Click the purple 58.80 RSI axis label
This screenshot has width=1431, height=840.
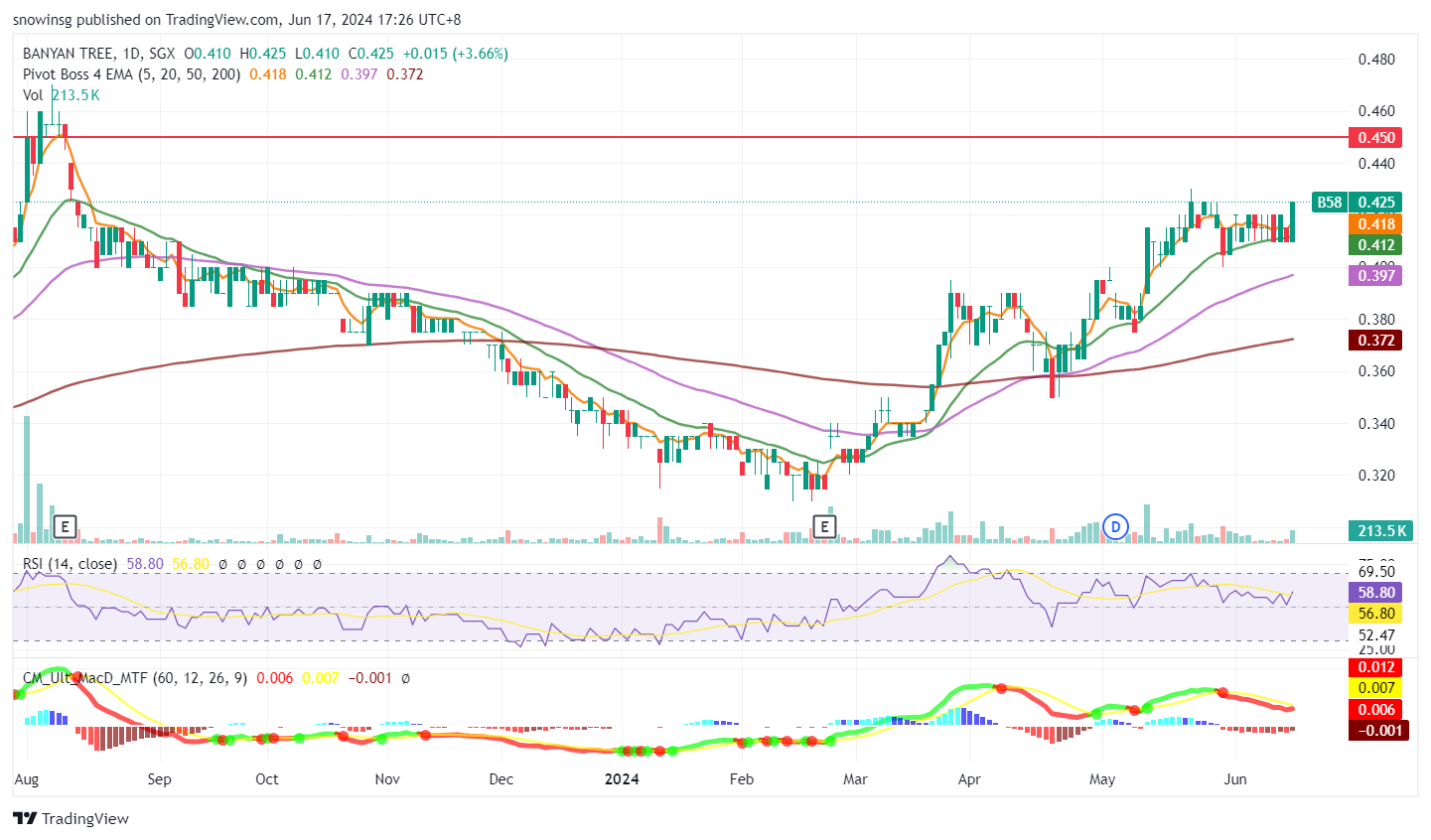point(1375,592)
